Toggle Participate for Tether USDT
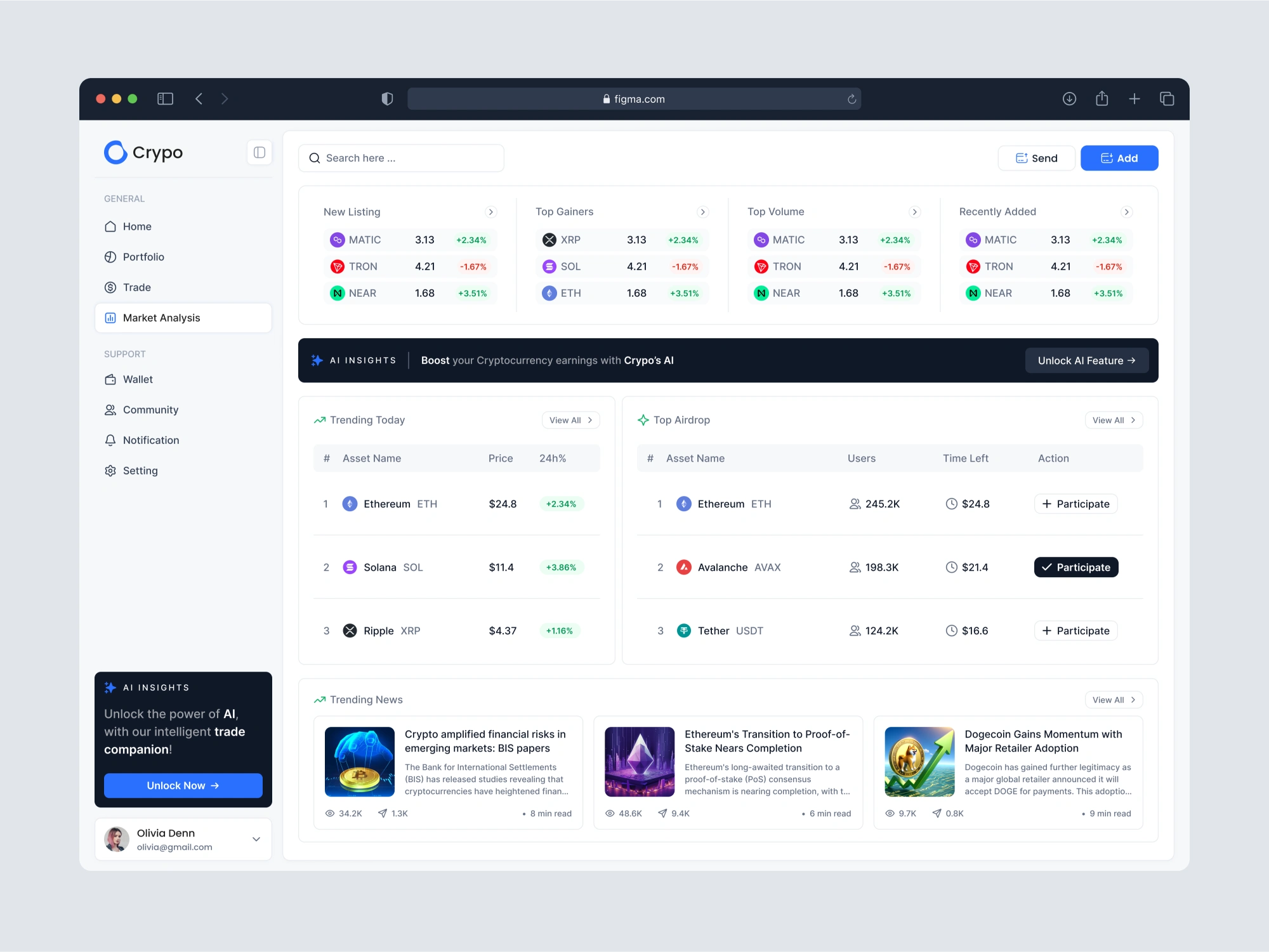Image resolution: width=1269 pixels, height=952 pixels. [x=1075, y=630]
